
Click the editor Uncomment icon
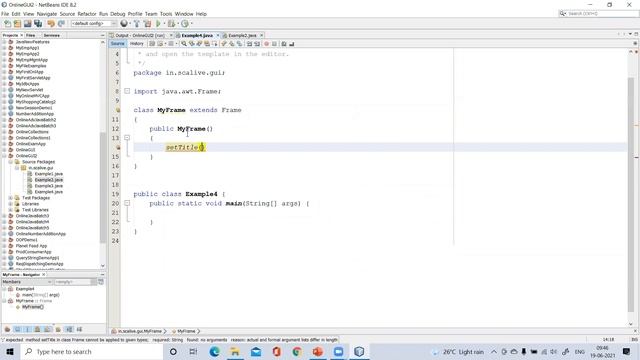[291, 44]
